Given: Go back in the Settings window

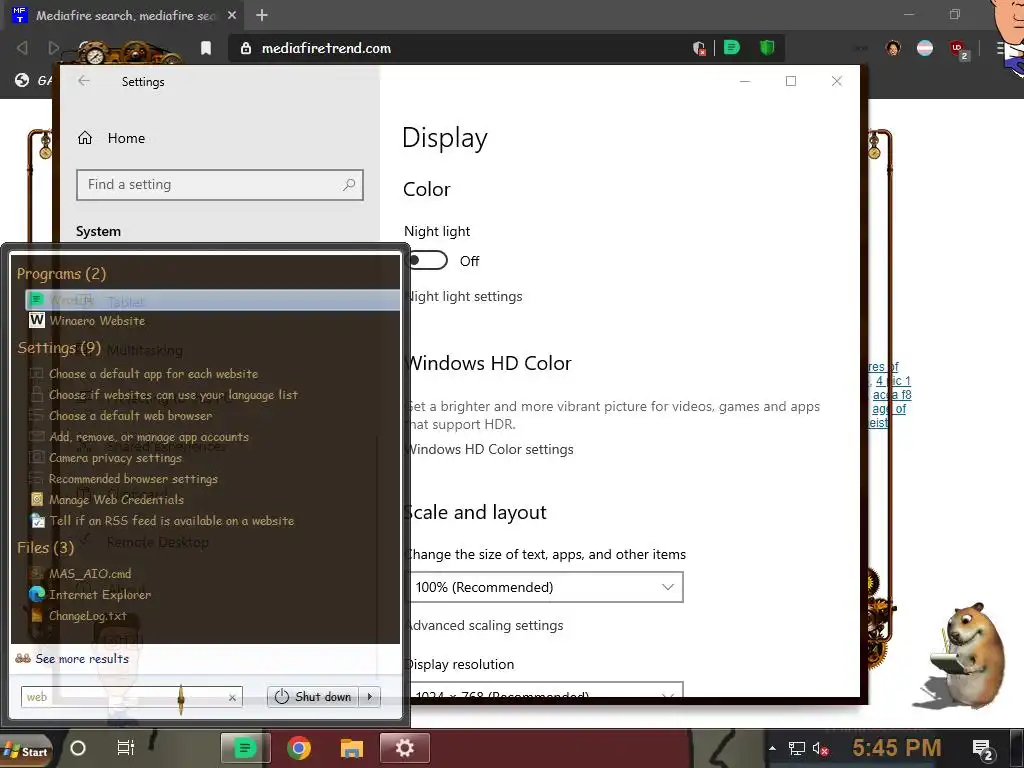Looking at the screenshot, I should (x=84, y=81).
